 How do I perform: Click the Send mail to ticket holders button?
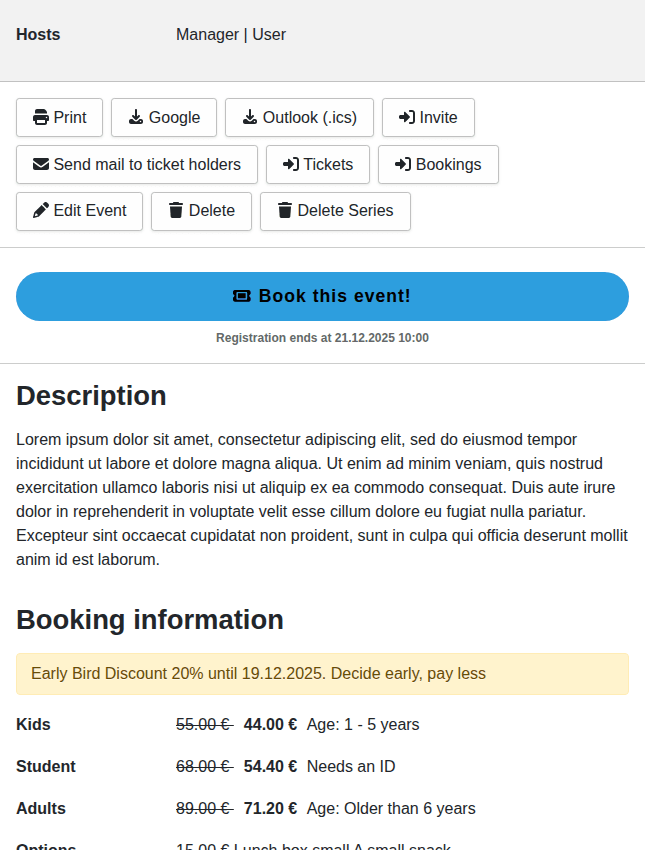(137, 165)
